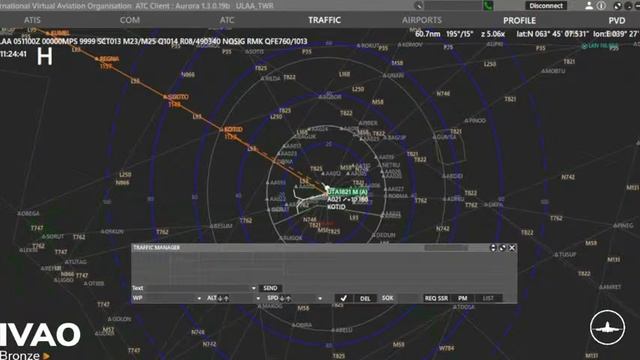The height and width of the screenshot is (360, 640).
Task: Click the SPD up arrow icon
Action: pyautogui.click(x=288, y=298)
